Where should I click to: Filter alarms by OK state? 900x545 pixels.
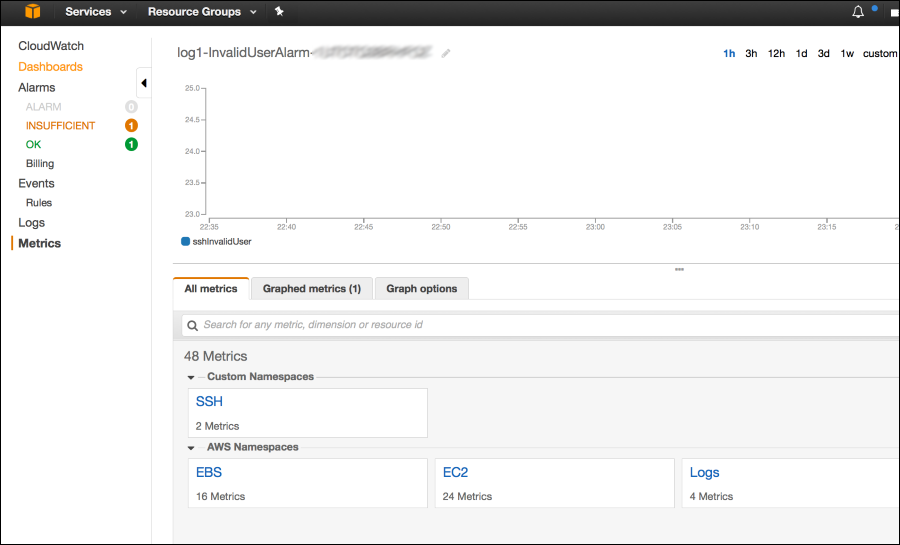(x=33, y=145)
